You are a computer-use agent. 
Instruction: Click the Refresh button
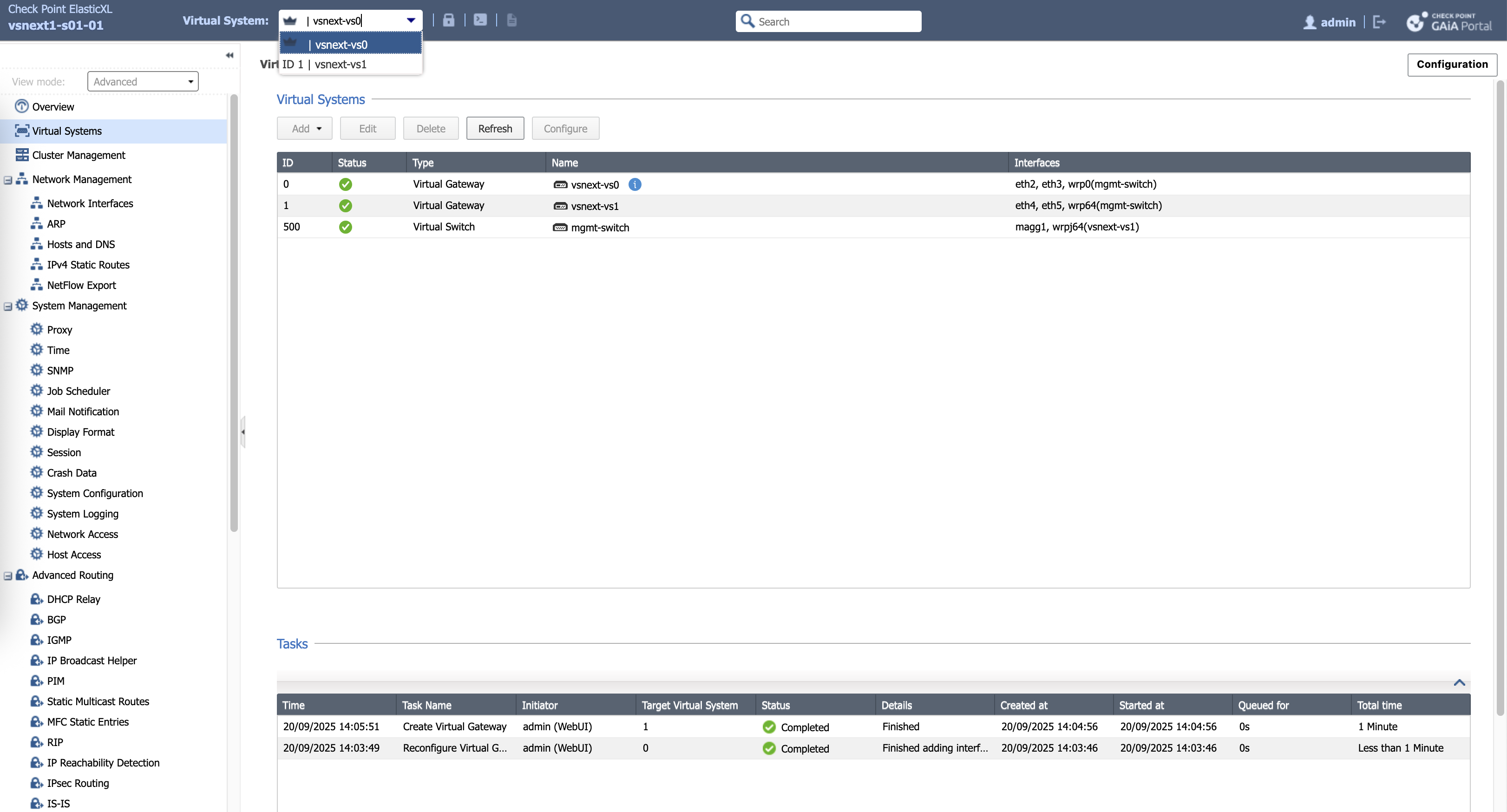[x=495, y=129]
